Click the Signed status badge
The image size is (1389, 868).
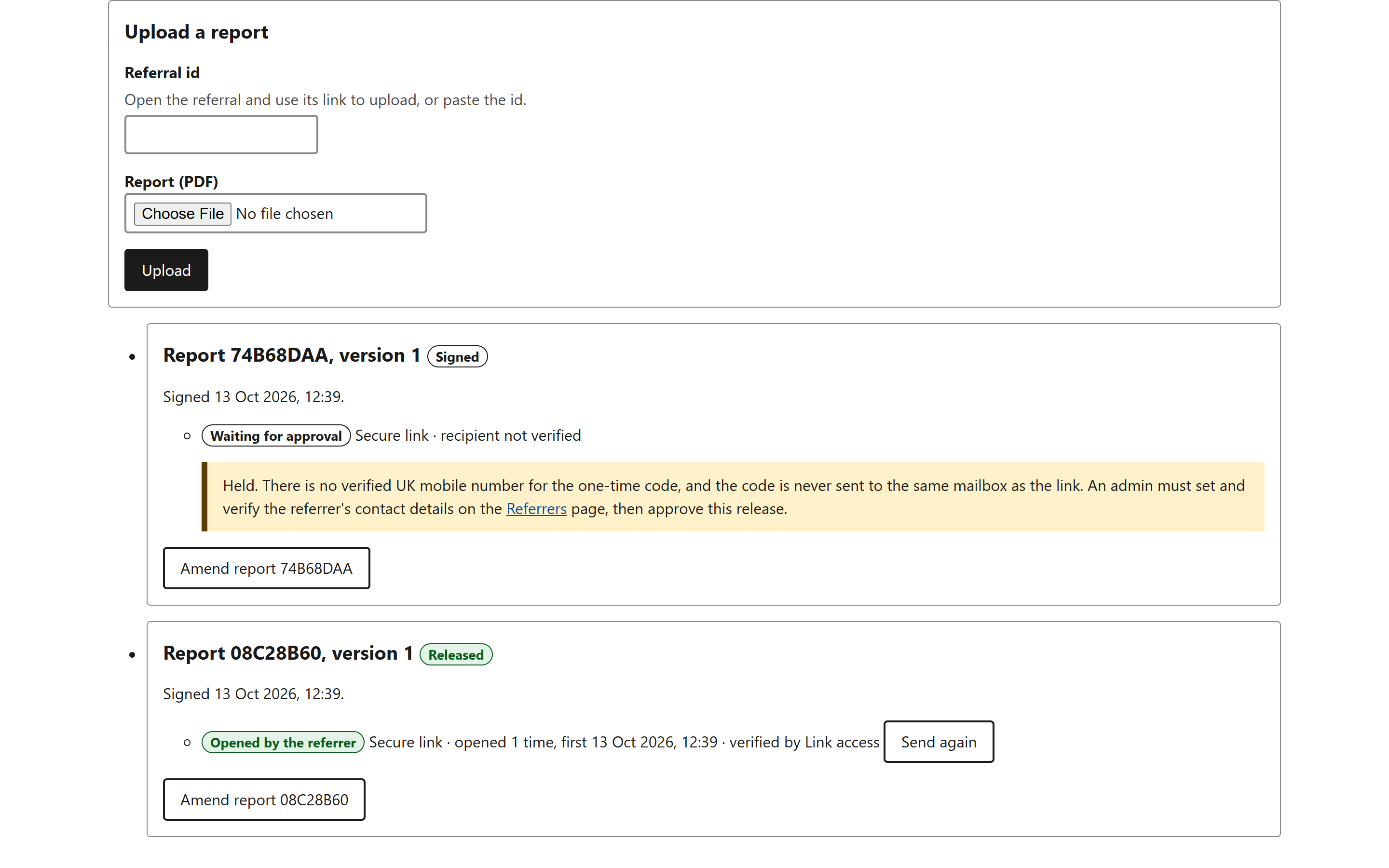(x=457, y=356)
